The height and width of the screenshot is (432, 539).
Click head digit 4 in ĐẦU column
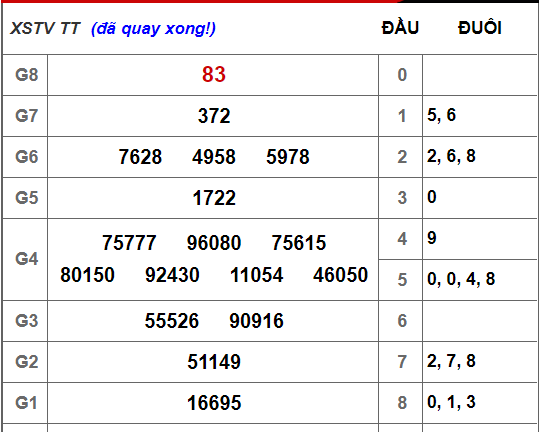pyautogui.click(x=402, y=239)
